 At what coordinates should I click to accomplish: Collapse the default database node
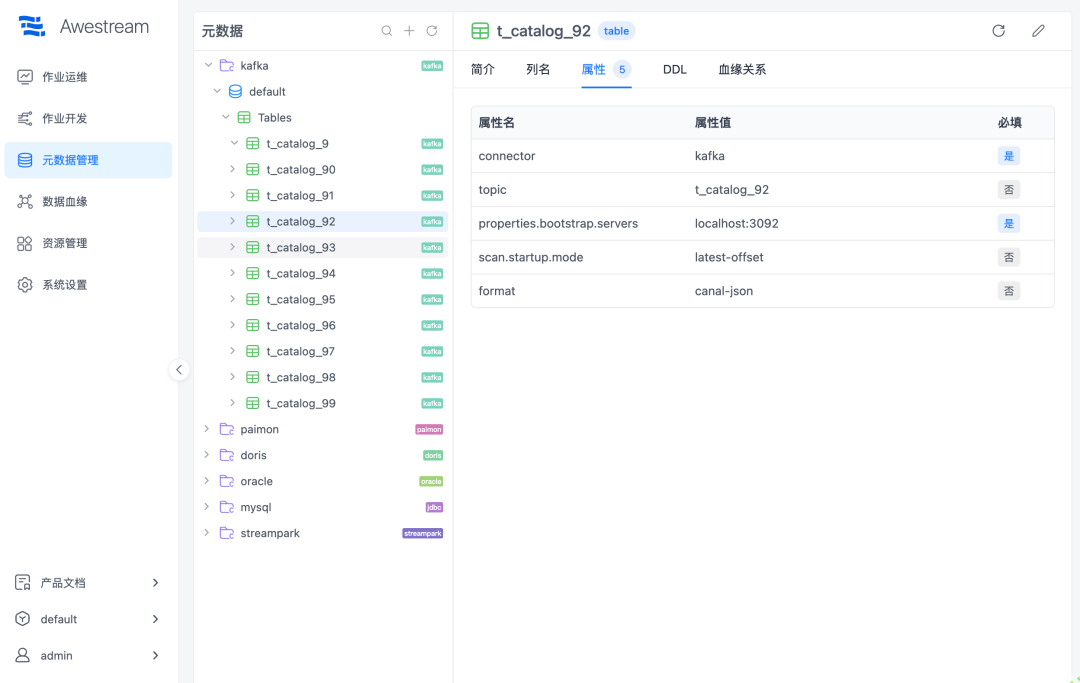coord(217,92)
